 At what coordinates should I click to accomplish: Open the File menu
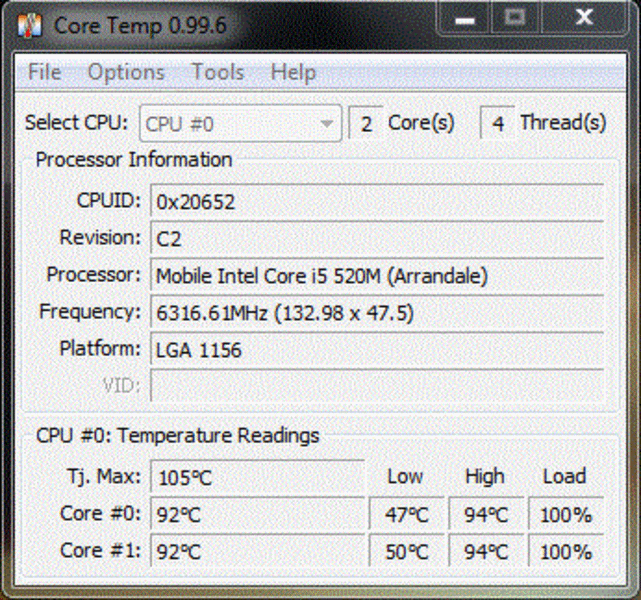pyautogui.click(x=45, y=72)
